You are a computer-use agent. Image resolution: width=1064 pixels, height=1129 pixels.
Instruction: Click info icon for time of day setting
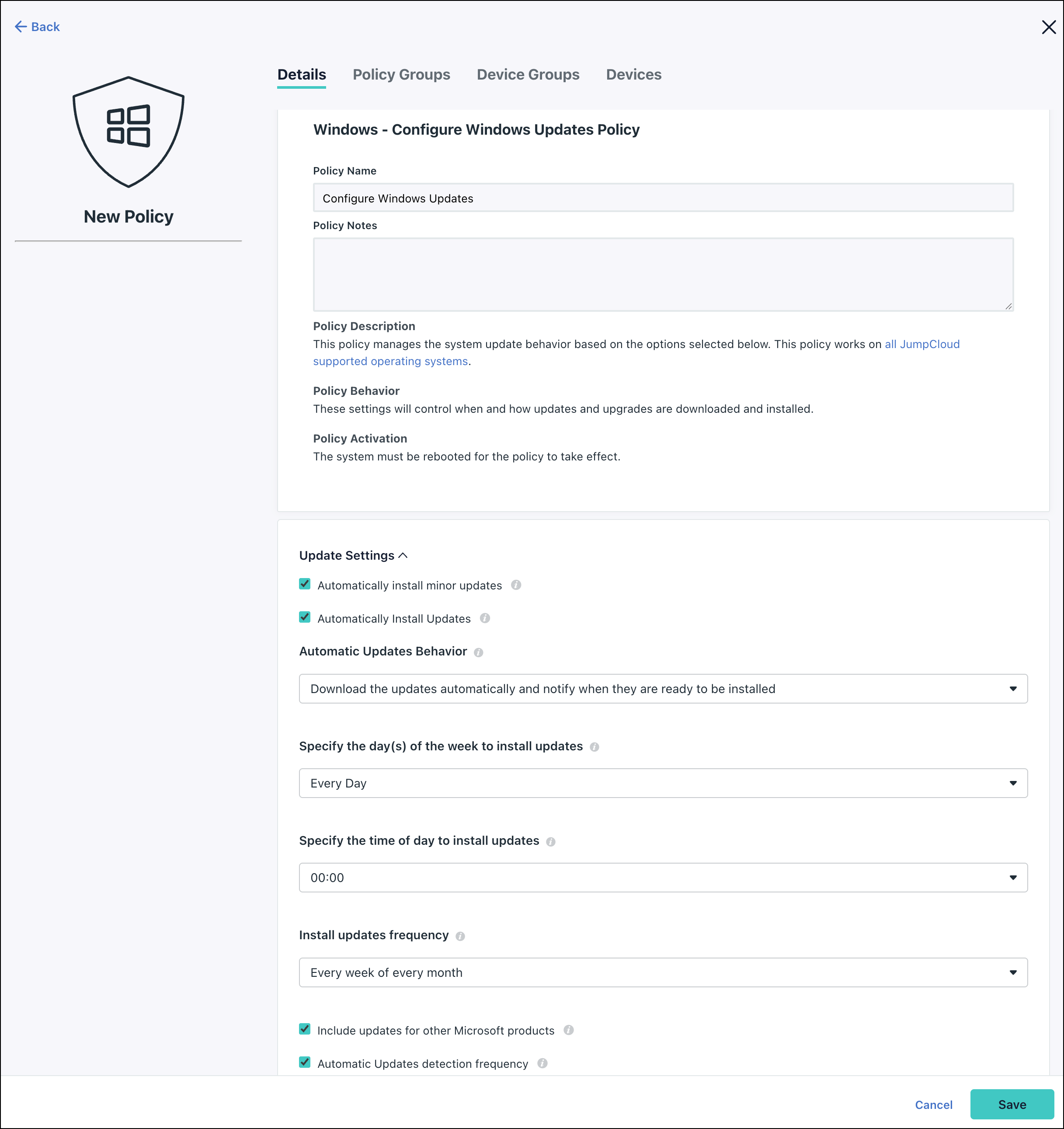pyautogui.click(x=550, y=841)
